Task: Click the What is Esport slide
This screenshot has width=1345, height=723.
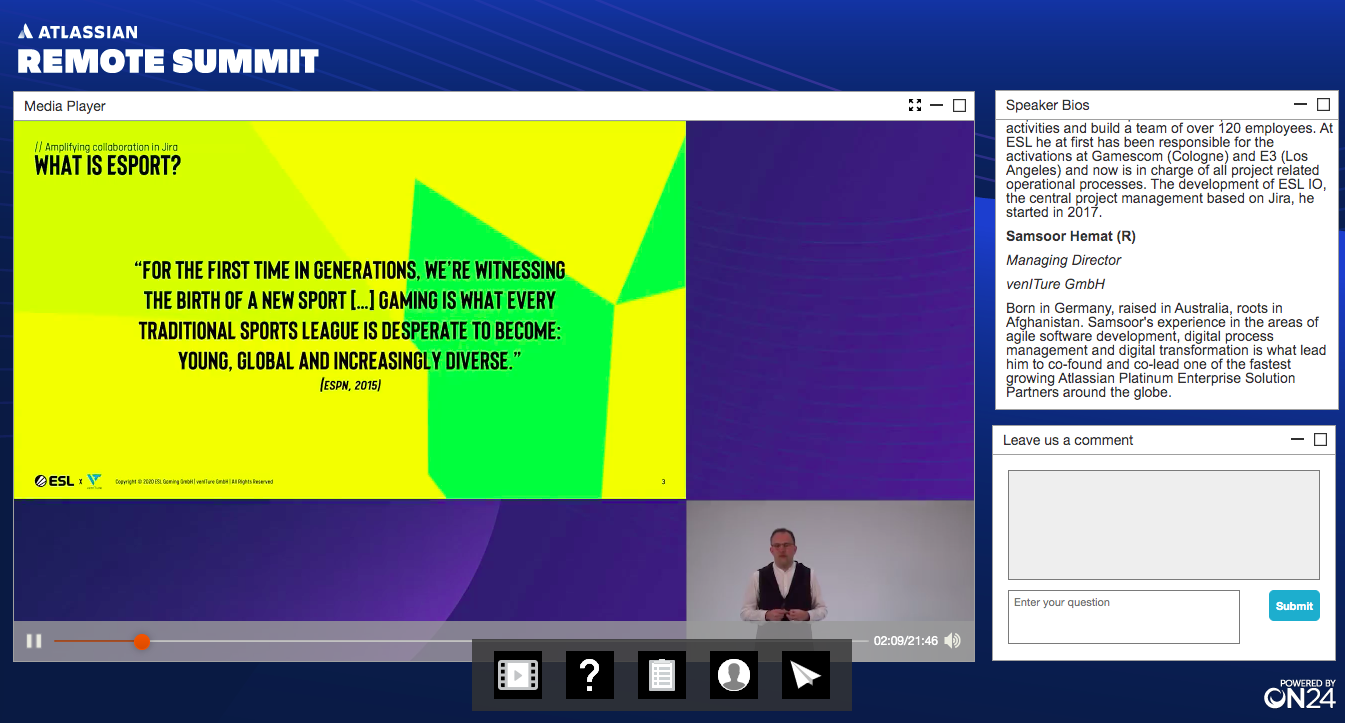Action: 350,310
